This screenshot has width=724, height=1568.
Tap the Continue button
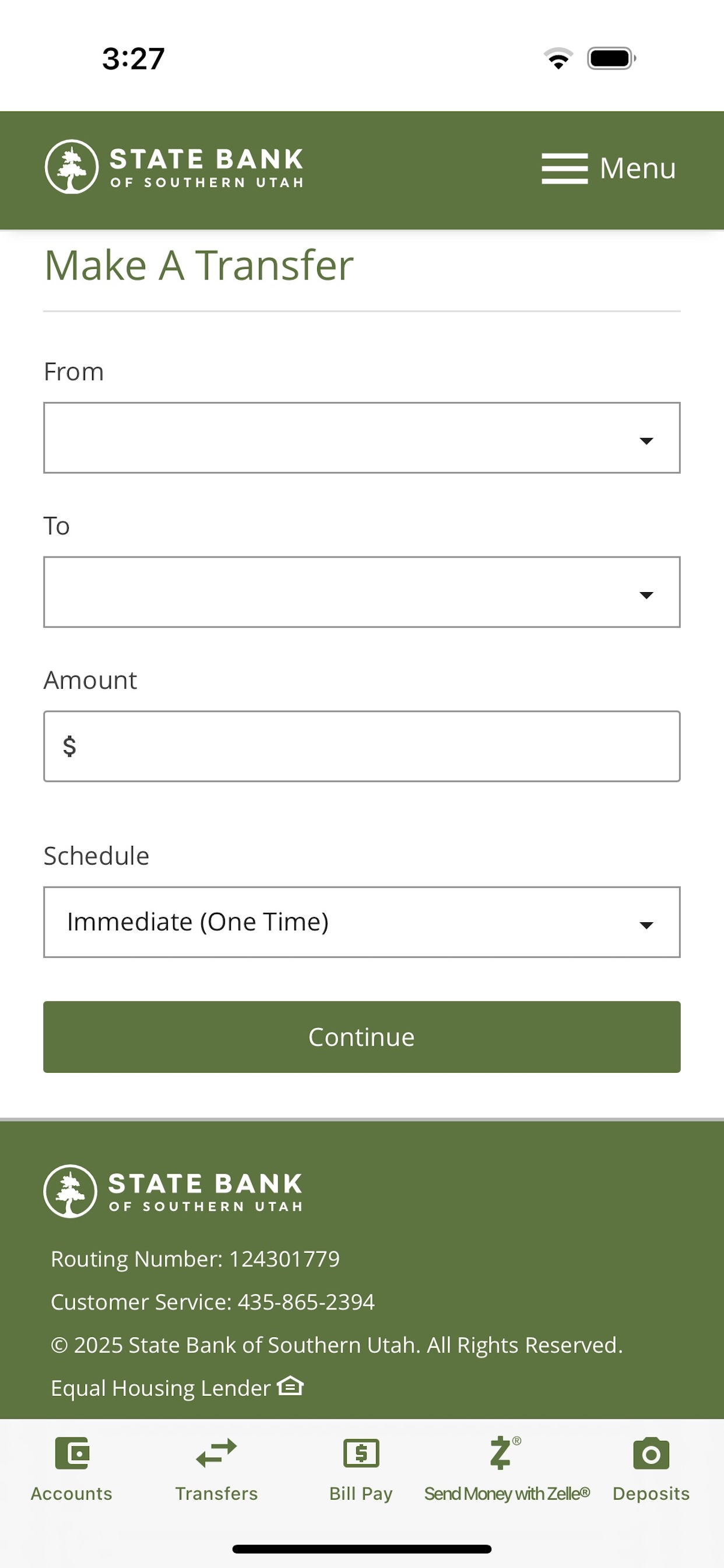coord(362,1037)
